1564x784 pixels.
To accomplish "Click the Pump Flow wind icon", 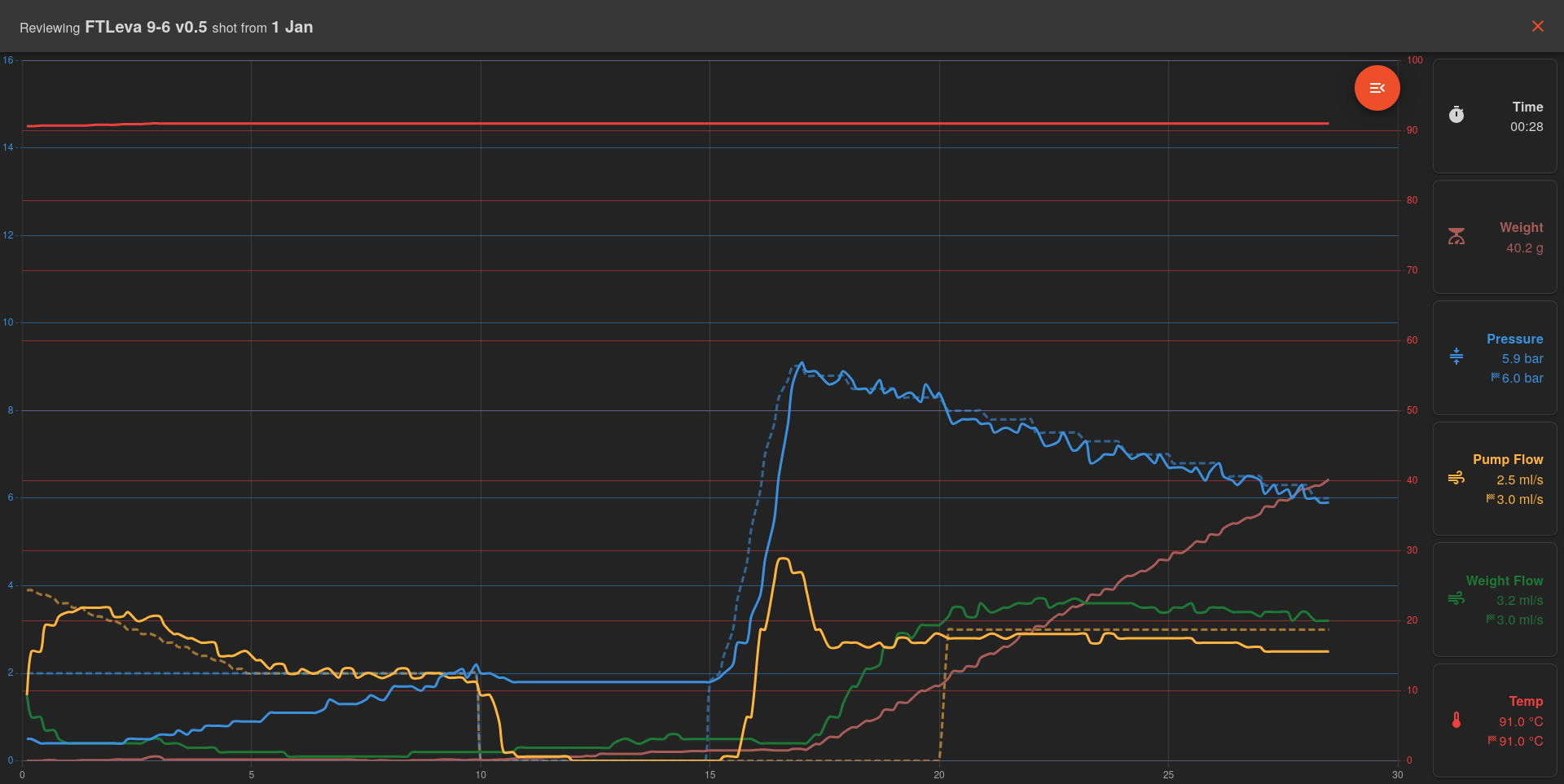I will point(1456,478).
